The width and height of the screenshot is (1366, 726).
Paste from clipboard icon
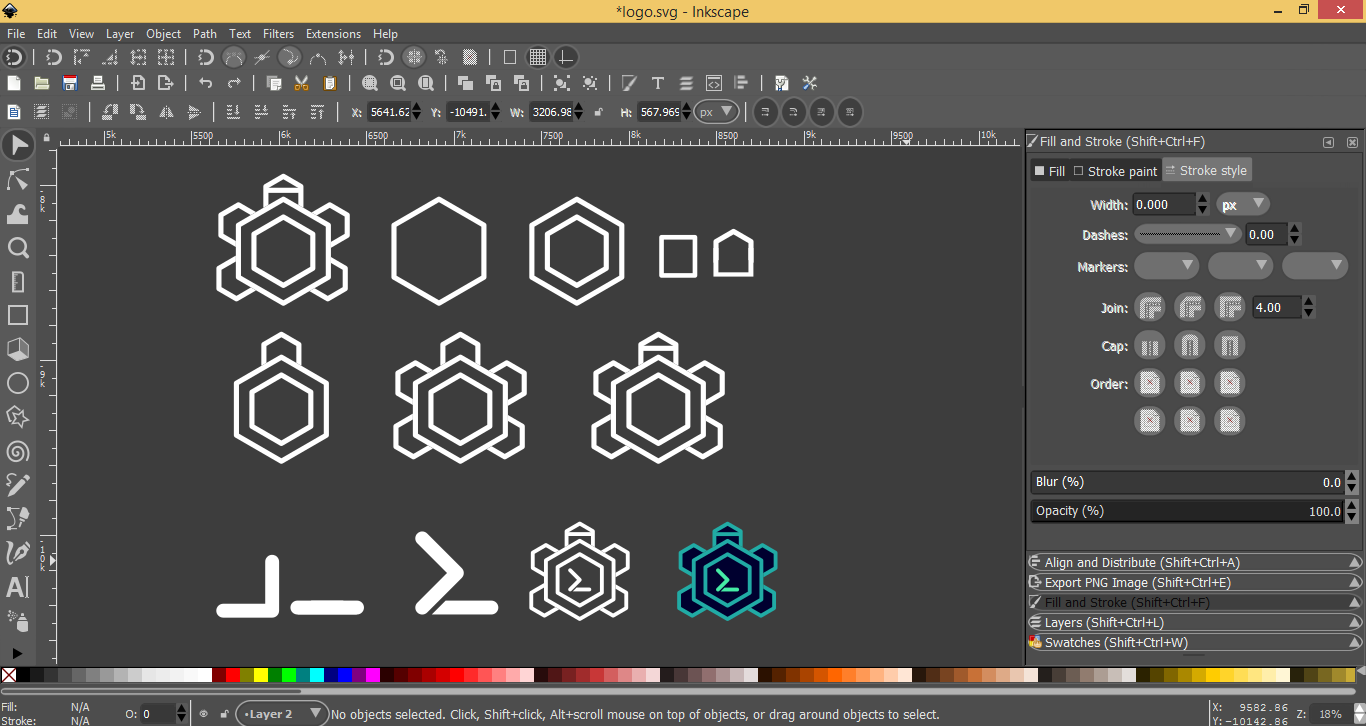(x=330, y=83)
